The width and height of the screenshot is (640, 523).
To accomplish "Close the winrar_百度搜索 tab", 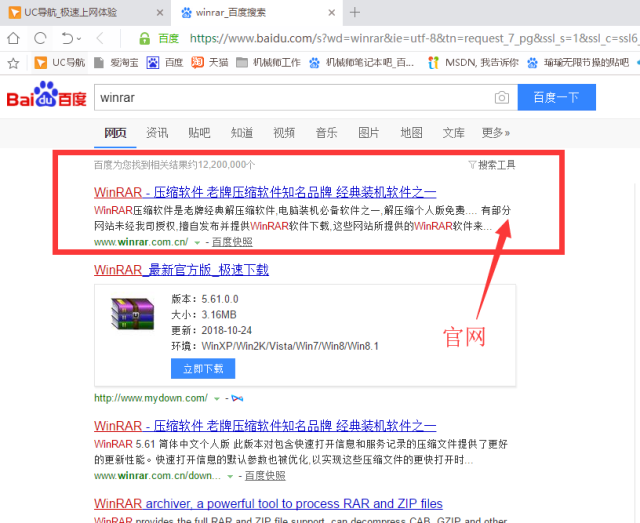I will point(332,13).
